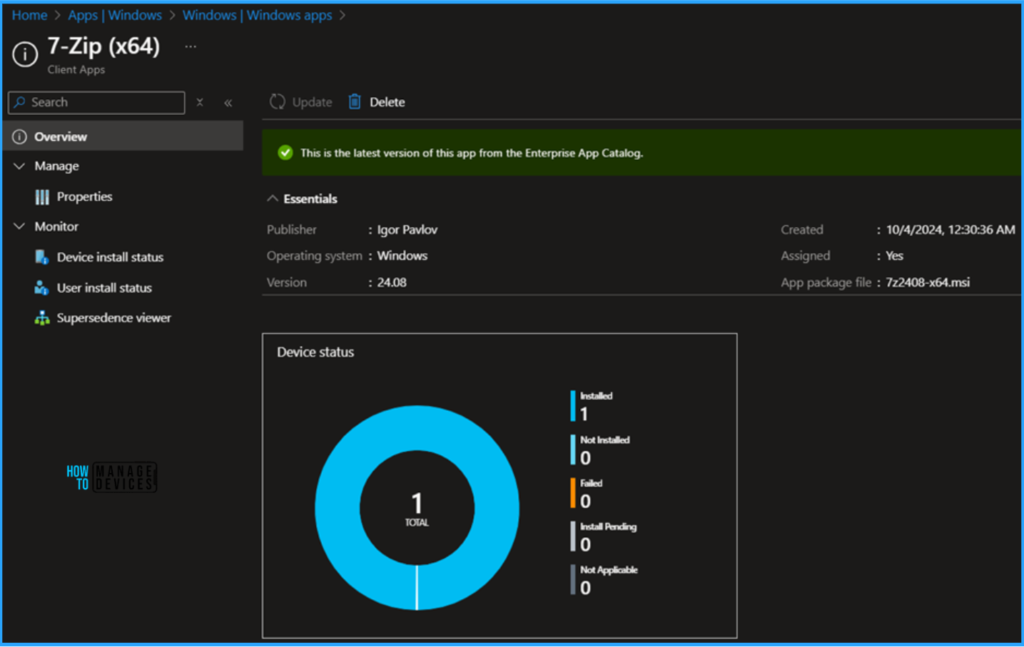Clear the search box with the x icon
The width and height of the screenshot is (1024, 647).
point(200,103)
